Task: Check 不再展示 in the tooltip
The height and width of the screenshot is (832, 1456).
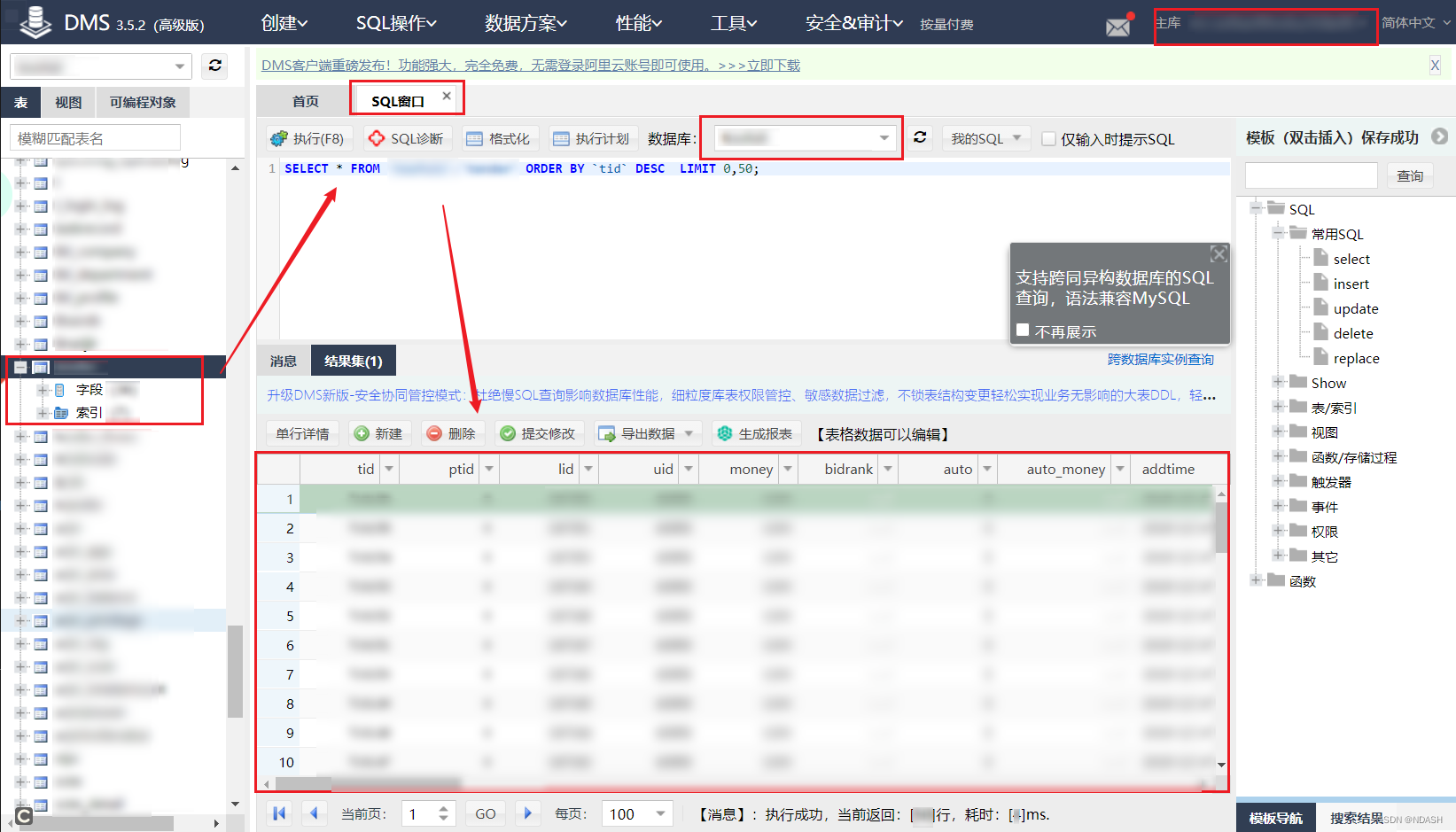Action: point(1023,330)
